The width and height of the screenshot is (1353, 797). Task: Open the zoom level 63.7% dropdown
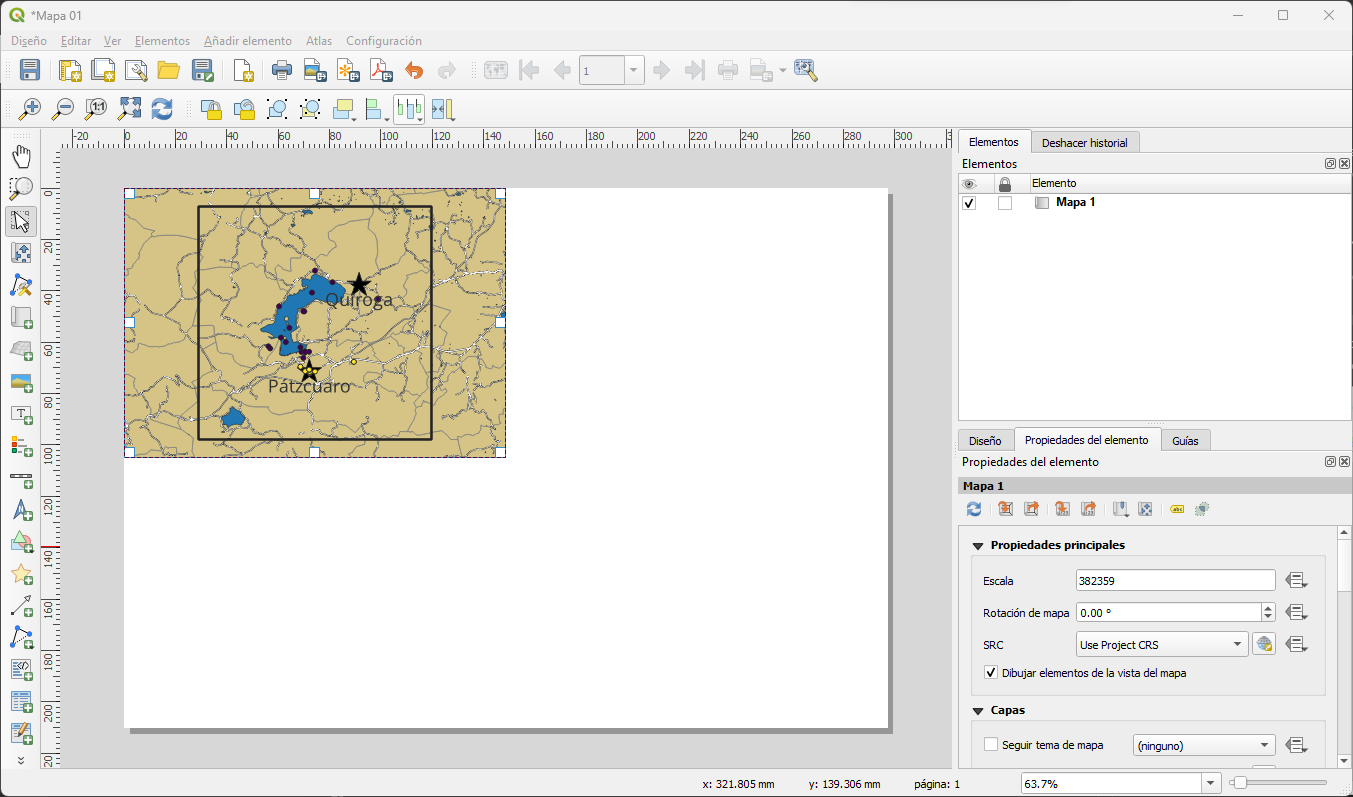click(1212, 784)
